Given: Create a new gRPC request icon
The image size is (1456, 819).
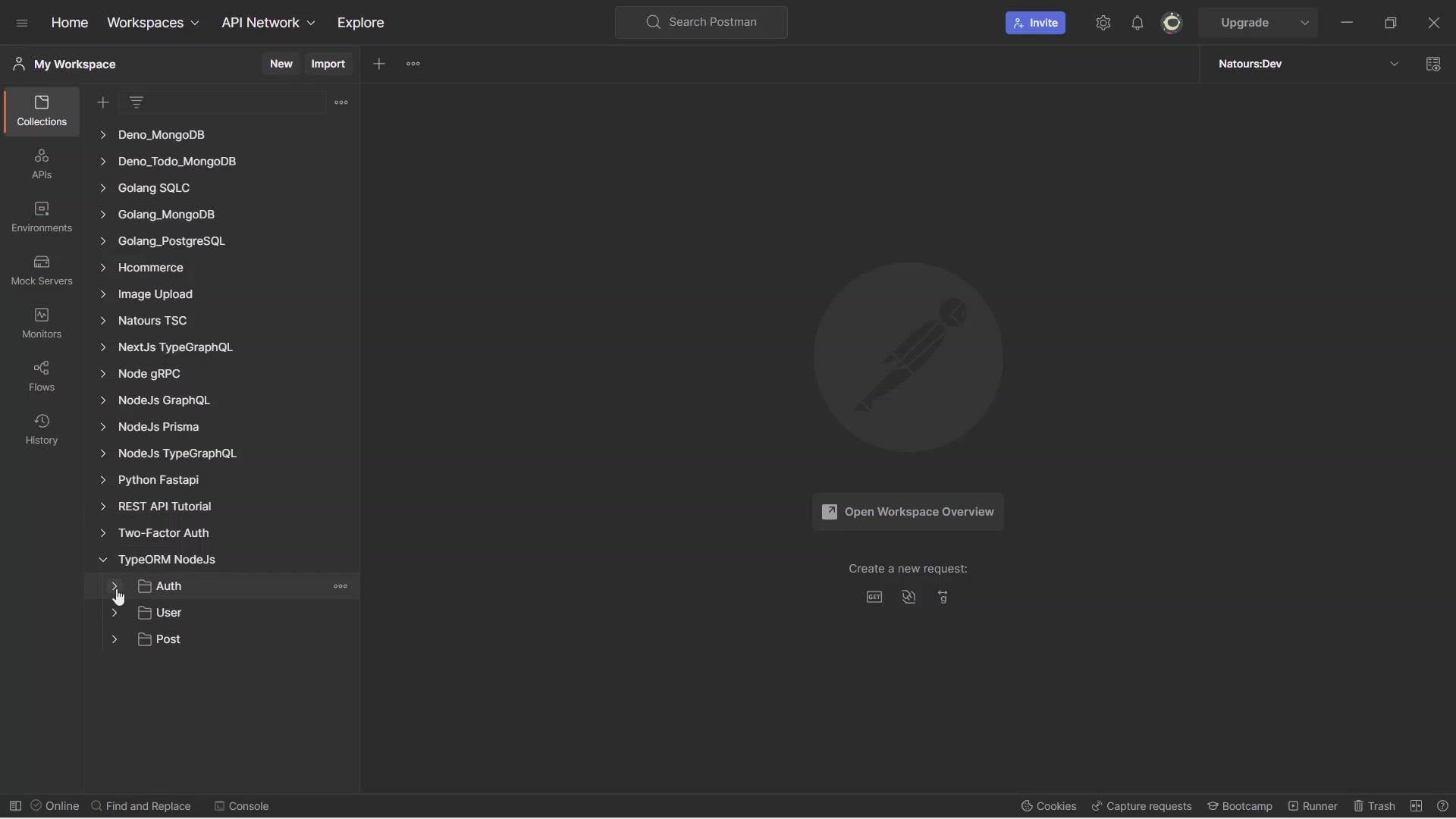Looking at the screenshot, I should 943,598.
